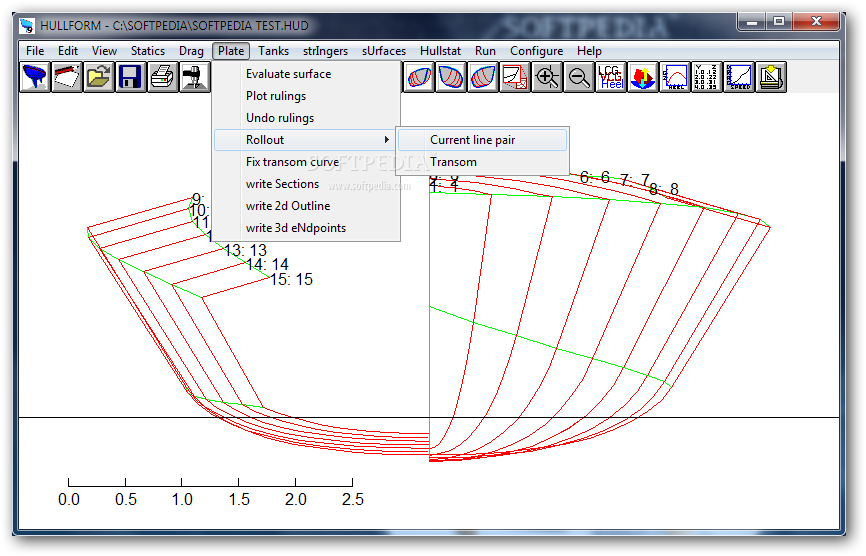Open the View menu

point(104,51)
